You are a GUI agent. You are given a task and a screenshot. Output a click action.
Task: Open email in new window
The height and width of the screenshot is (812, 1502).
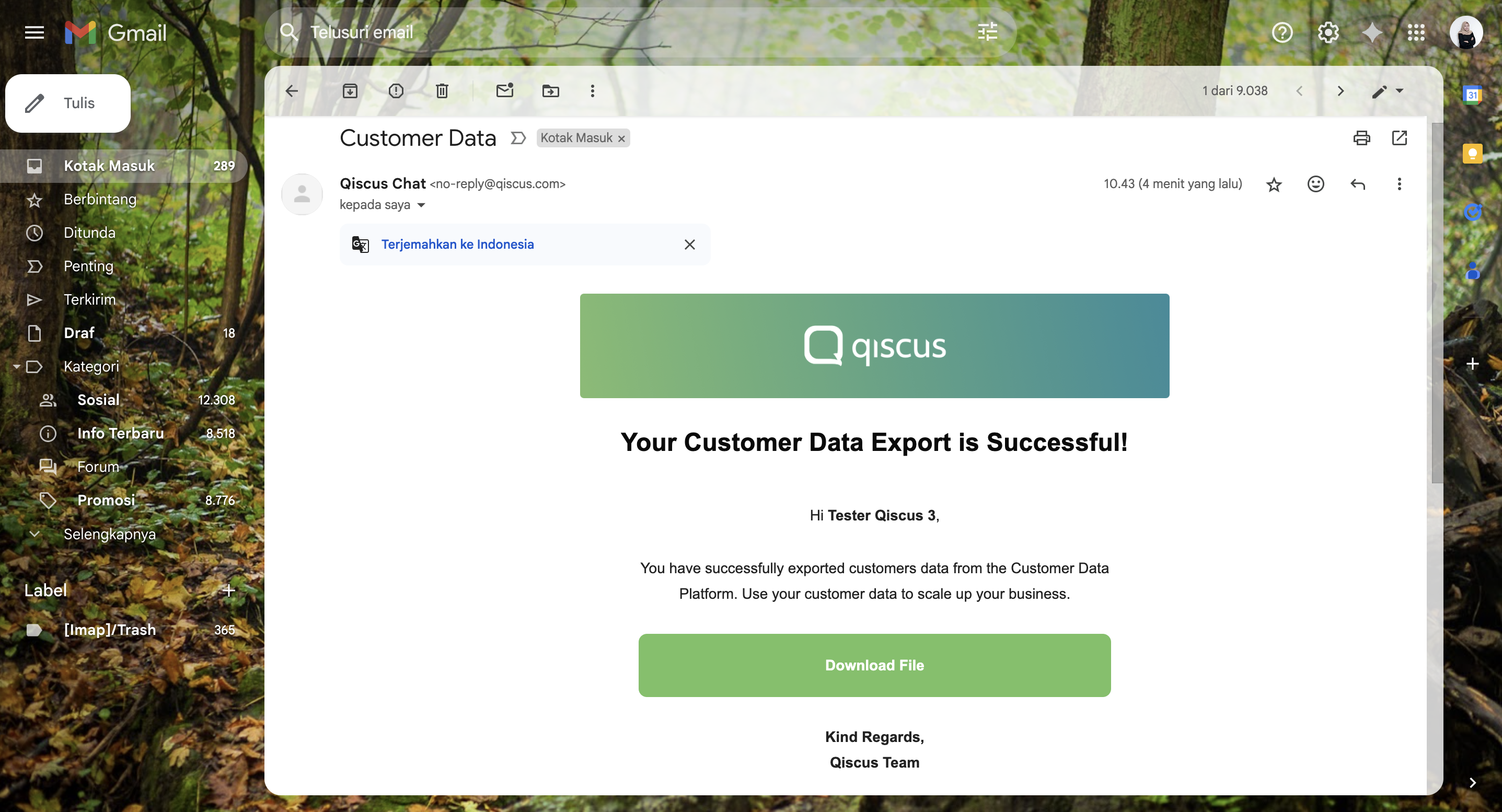[1400, 138]
